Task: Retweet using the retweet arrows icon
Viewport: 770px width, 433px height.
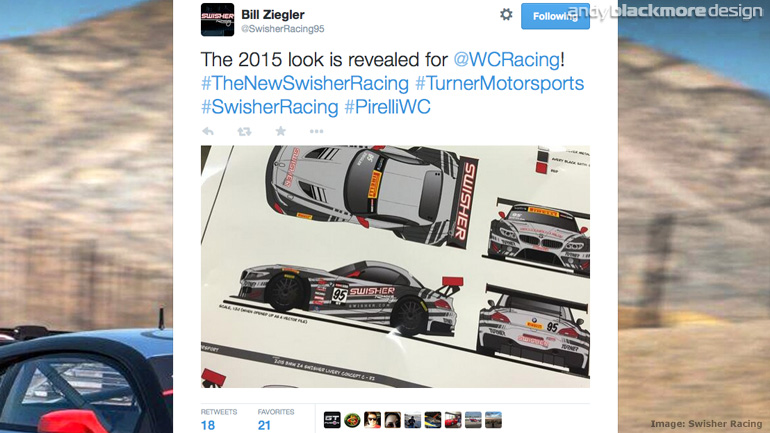Action: coord(244,131)
